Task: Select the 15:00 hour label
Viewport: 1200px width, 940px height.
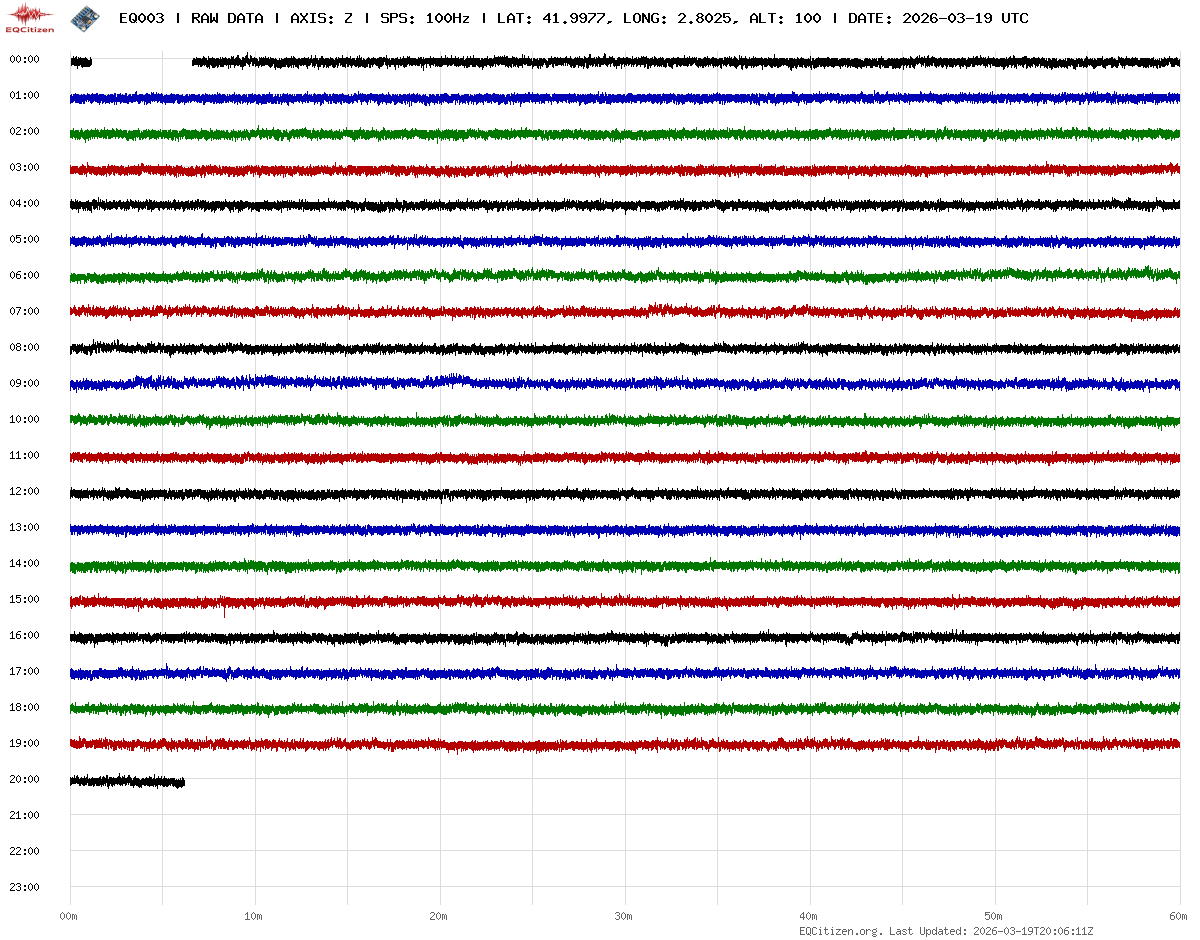Action: pos(24,599)
